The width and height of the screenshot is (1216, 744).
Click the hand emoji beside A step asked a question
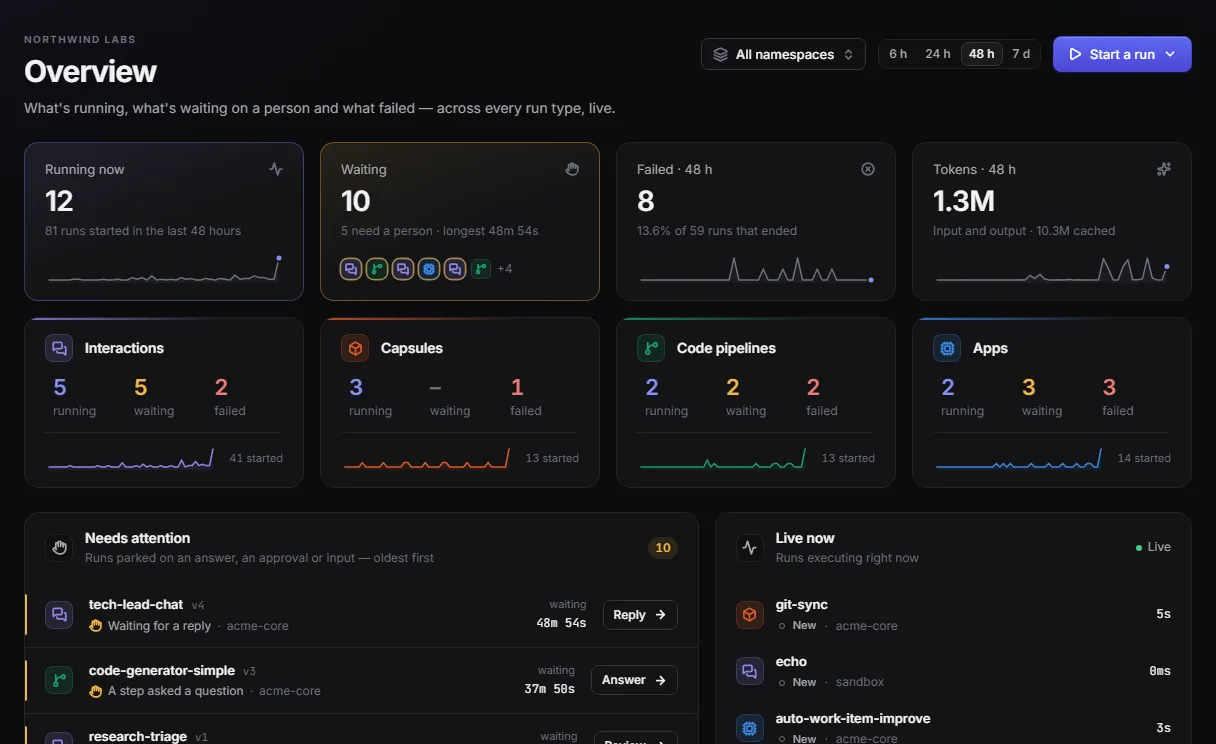pos(96,691)
